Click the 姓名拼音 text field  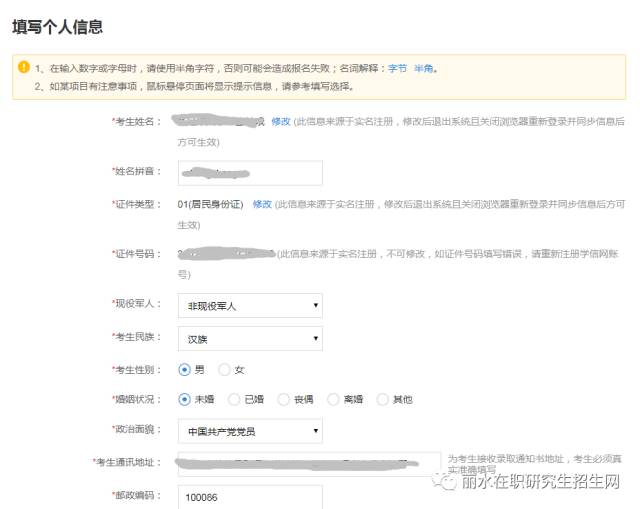pos(250,173)
